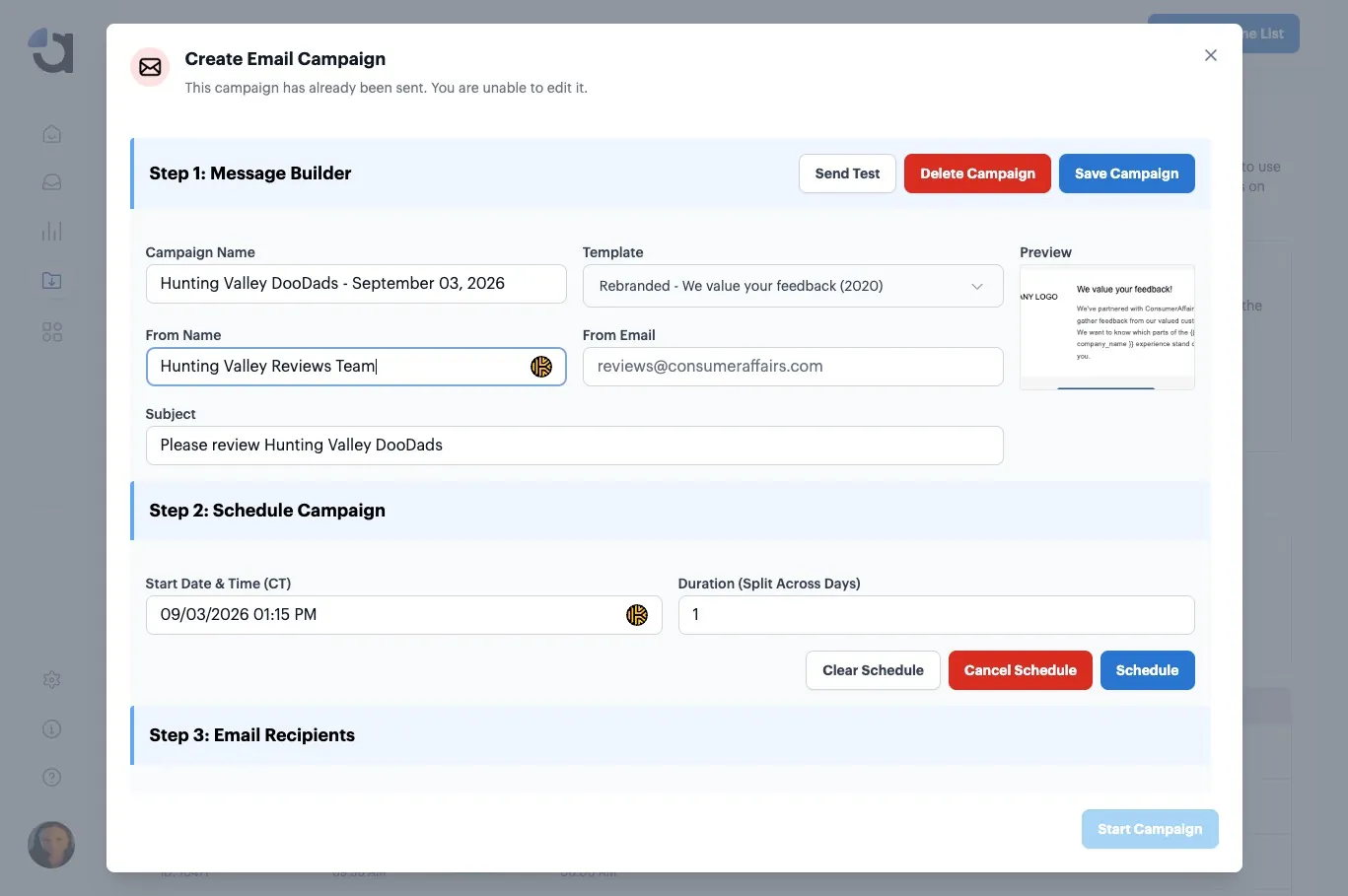Viewport: 1348px width, 896px height.
Task: Click the Delete Campaign button
Action: [x=977, y=173]
